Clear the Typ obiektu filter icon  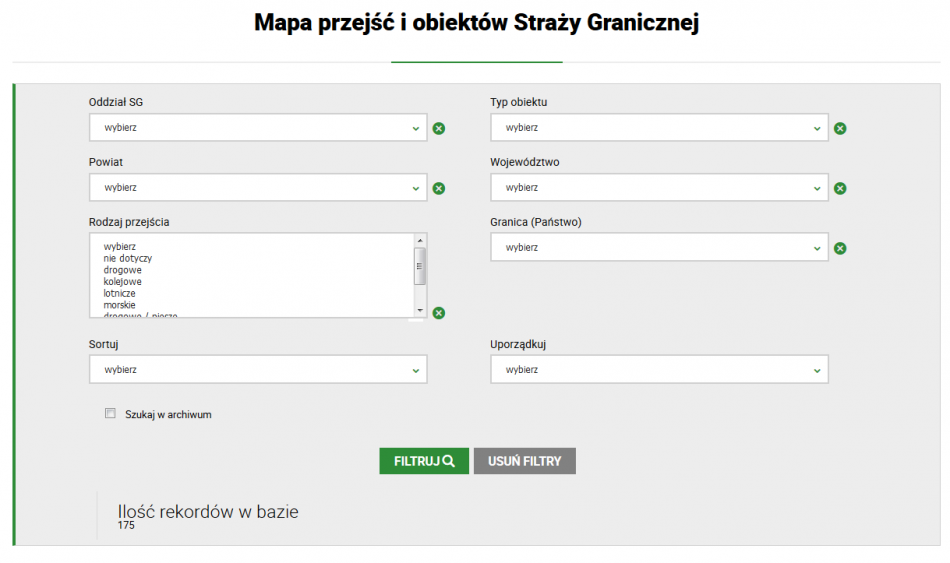tap(840, 128)
